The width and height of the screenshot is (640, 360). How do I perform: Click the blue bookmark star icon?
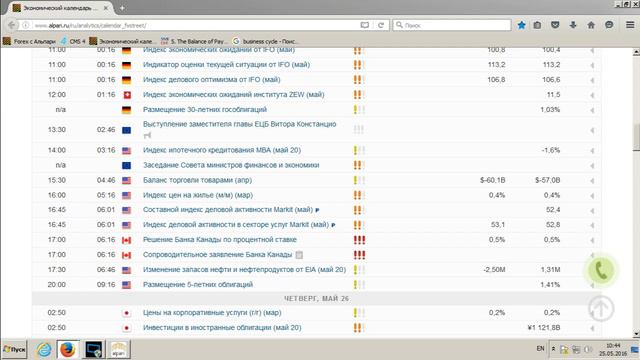click(x=521, y=25)
